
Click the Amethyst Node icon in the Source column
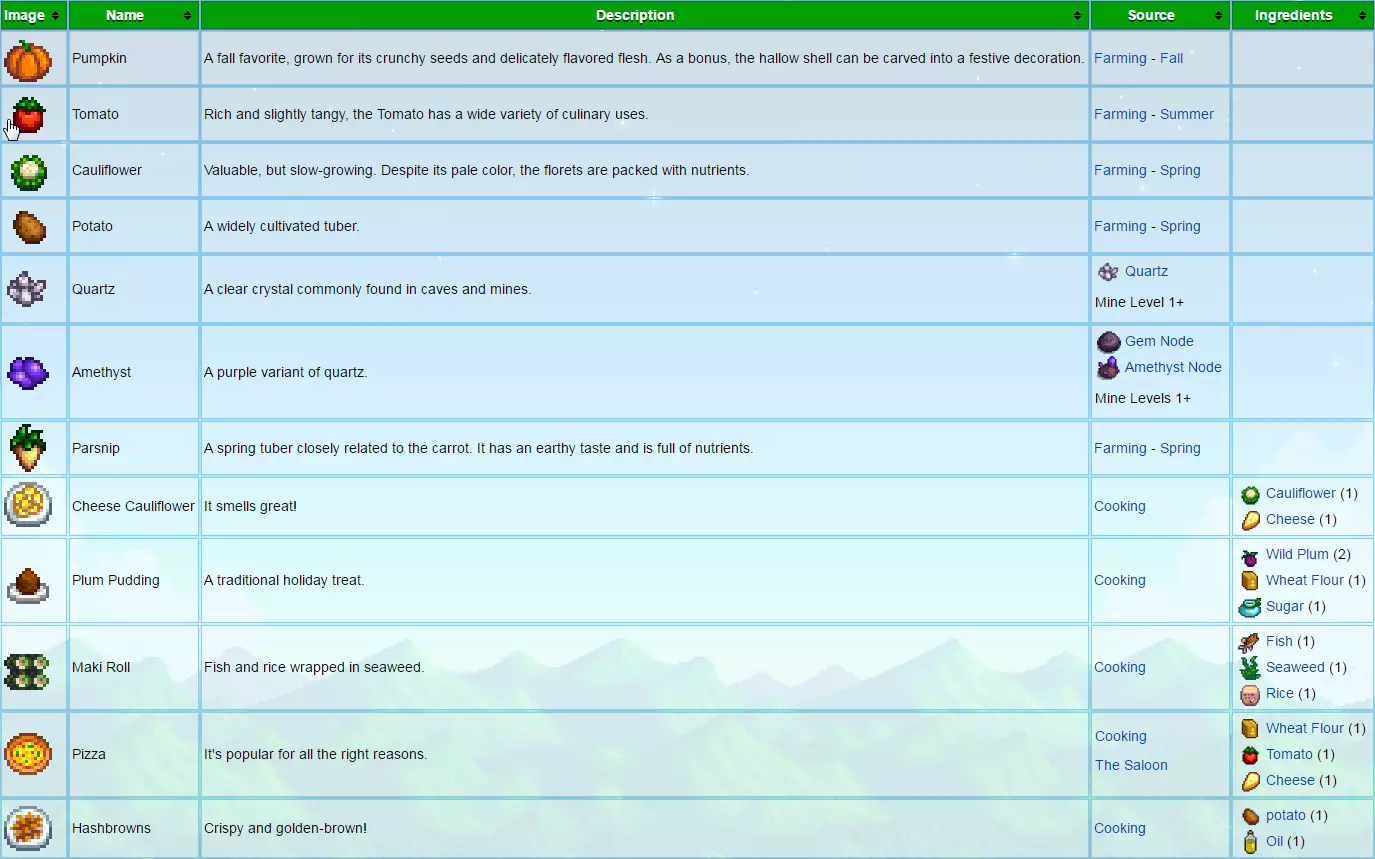coord(1108,368)
